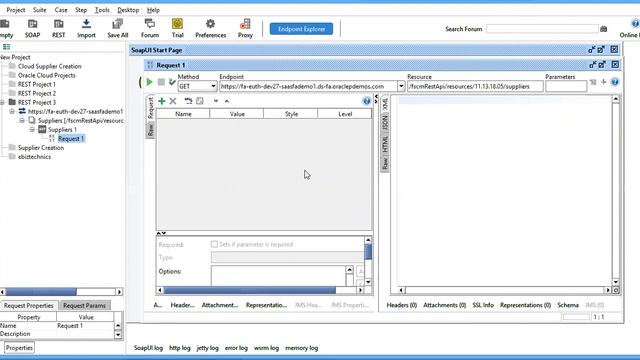Move parameter up with up arrow icon
The height and width of the screenshot is (360, 640).
(x=227, y=101)
